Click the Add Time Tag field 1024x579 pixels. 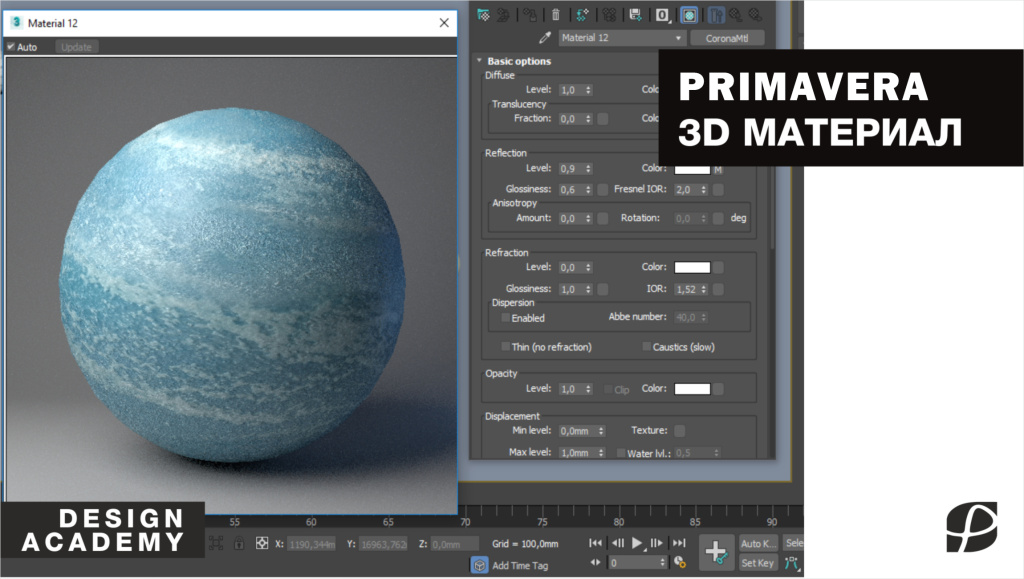520,566
